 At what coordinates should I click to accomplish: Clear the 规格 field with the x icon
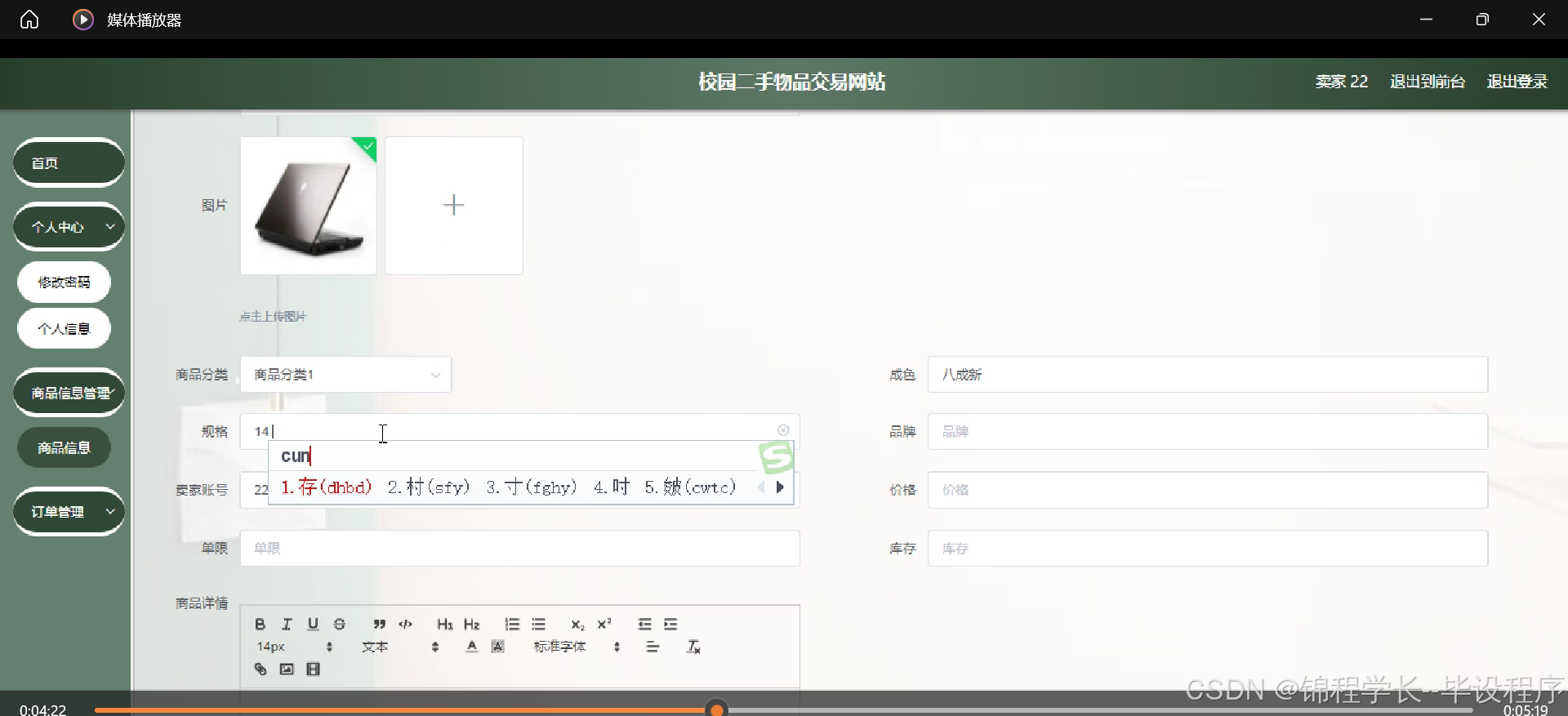tap(783, 430)
